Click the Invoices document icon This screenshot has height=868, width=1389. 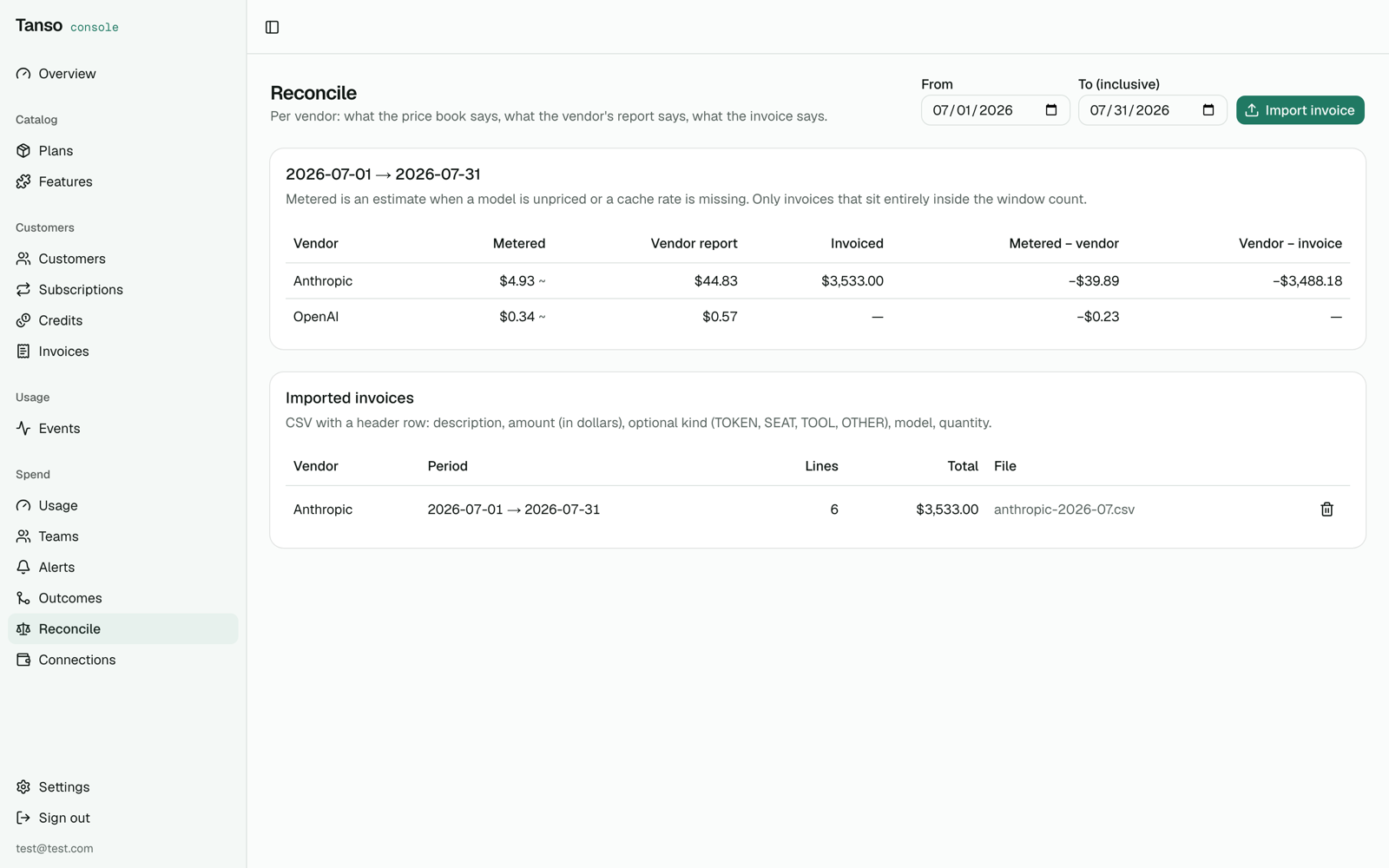point(23,352)
